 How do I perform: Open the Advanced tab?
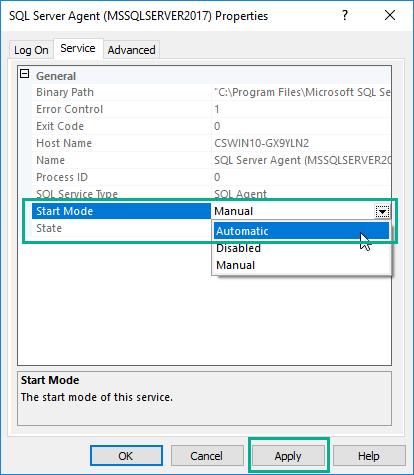(131, 50)
